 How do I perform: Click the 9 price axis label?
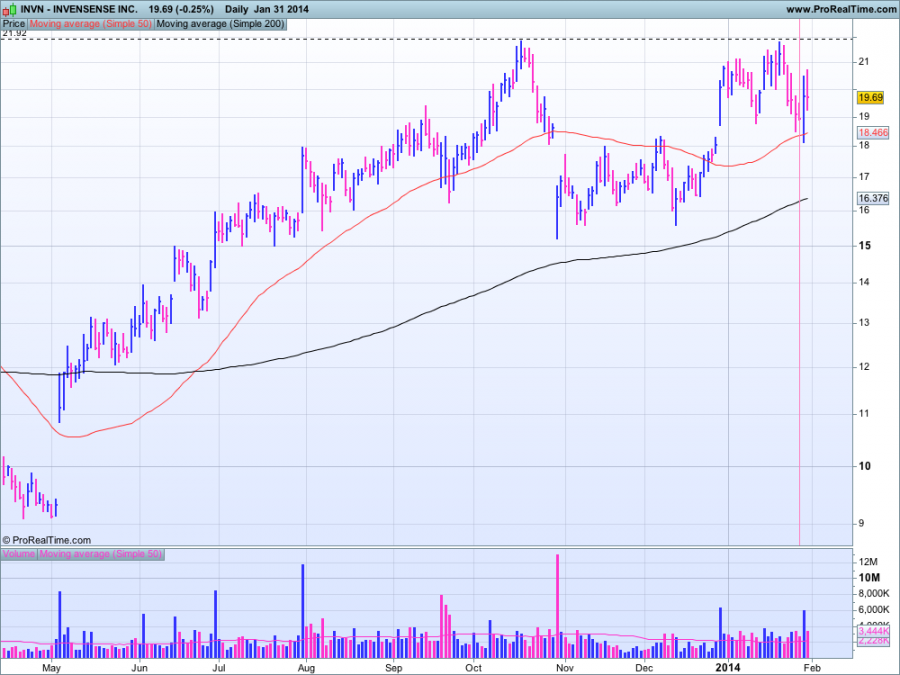point(861,523)
